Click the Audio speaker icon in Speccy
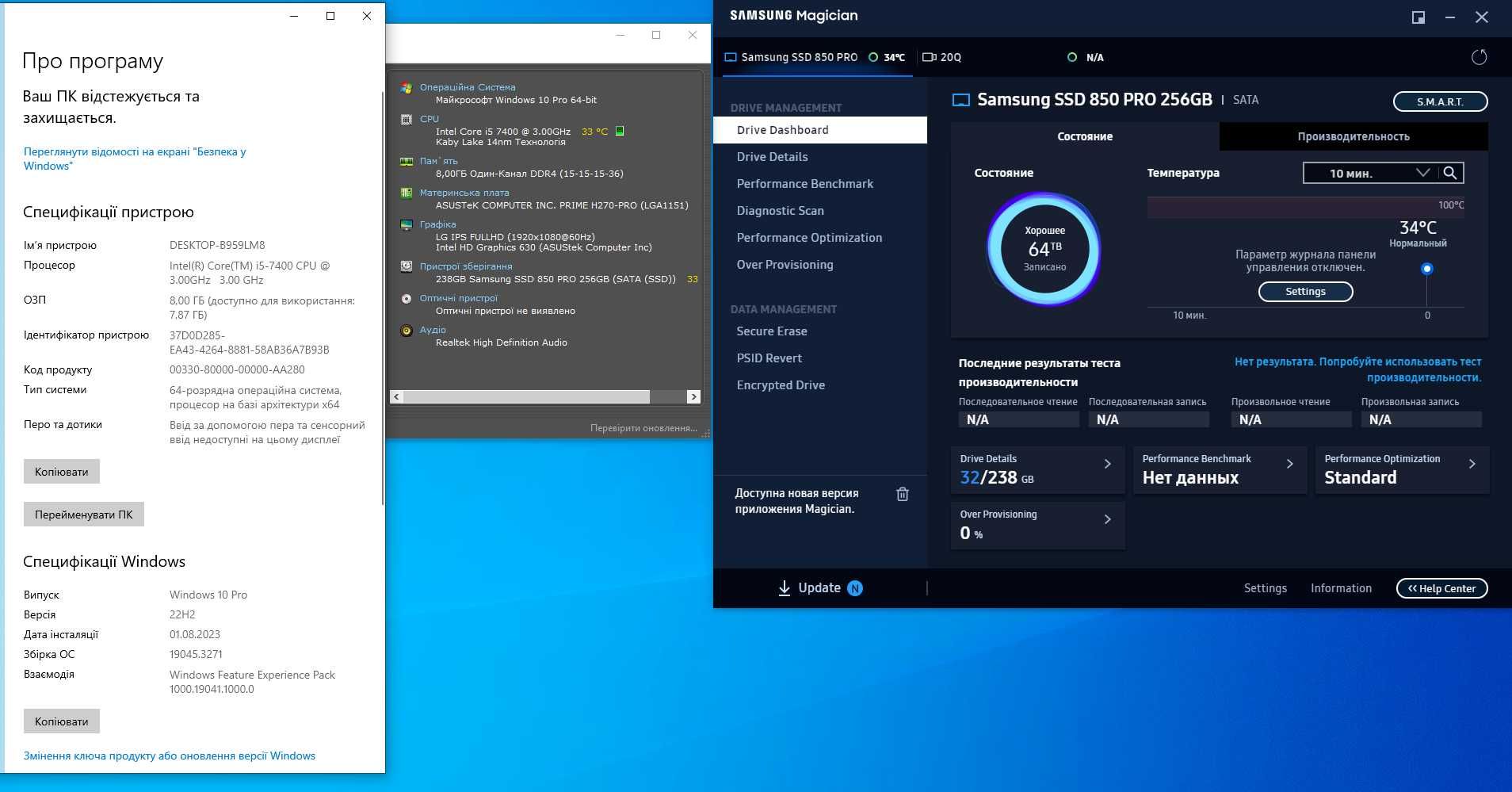Viewport: 1512px width, 792px height. (407, 330)
